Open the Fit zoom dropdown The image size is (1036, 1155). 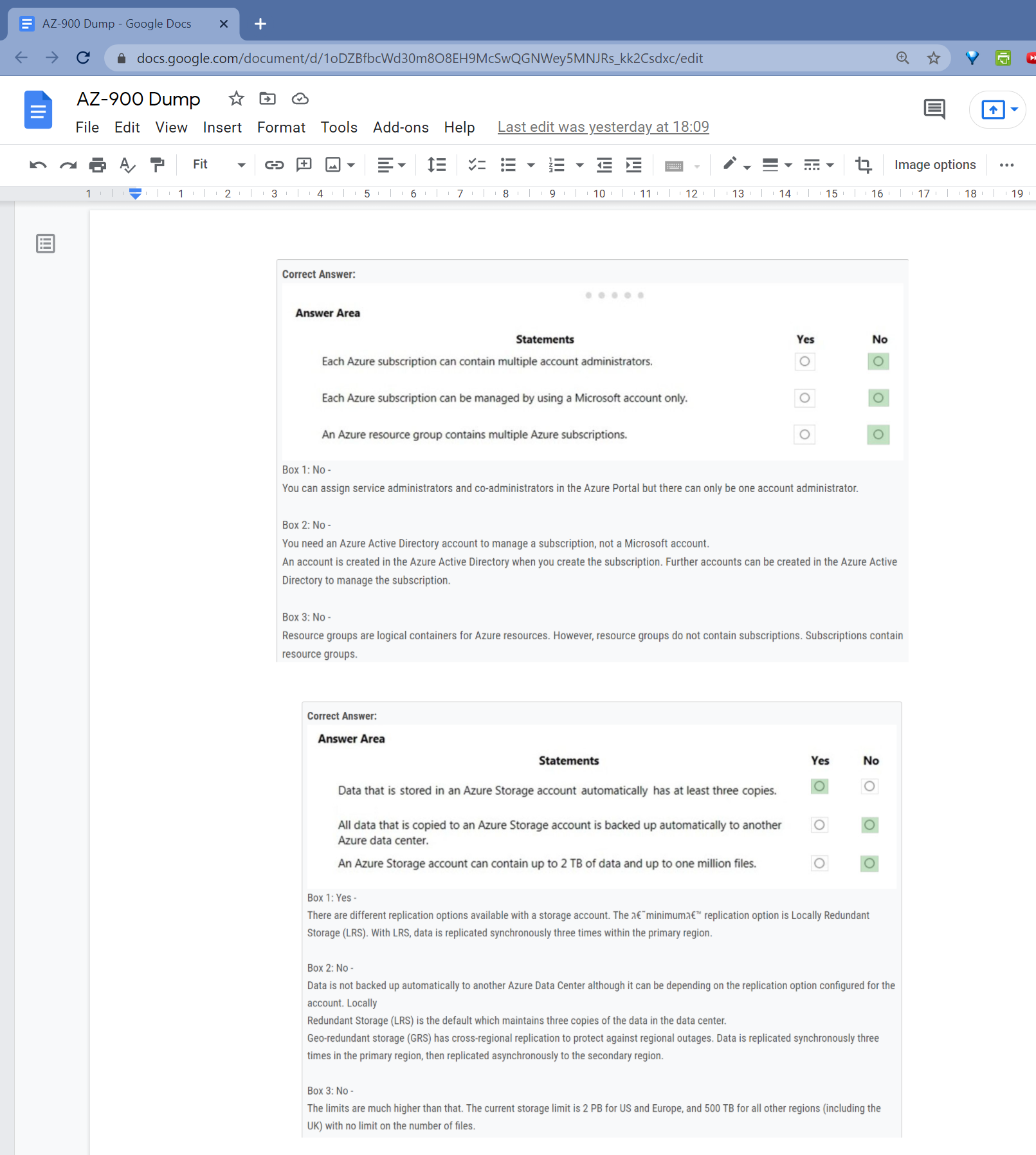click(x=219, y=165)
